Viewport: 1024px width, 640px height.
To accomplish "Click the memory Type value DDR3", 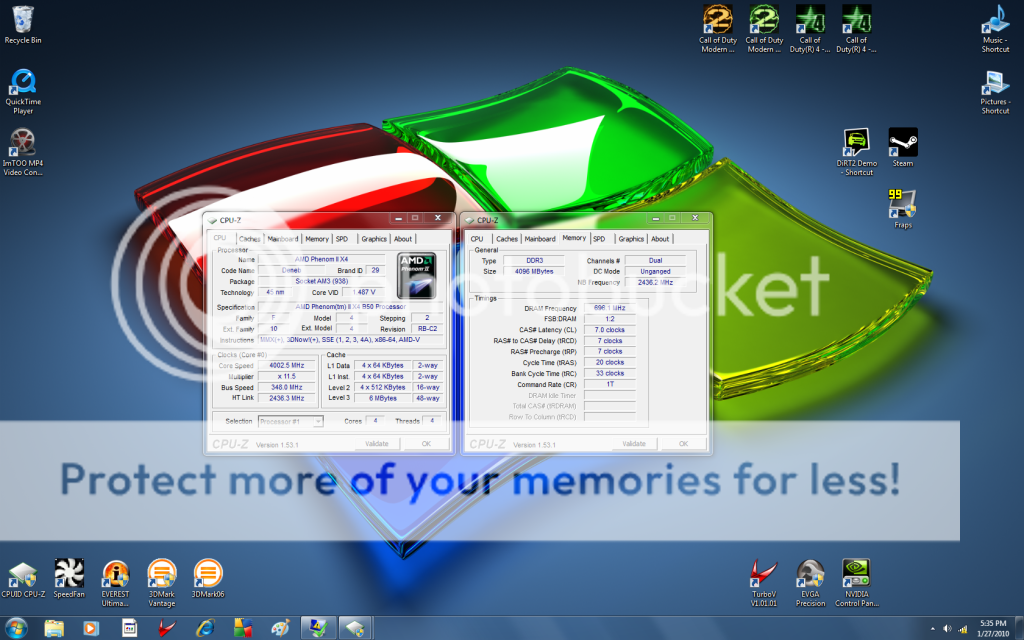I will pos(534,261).
